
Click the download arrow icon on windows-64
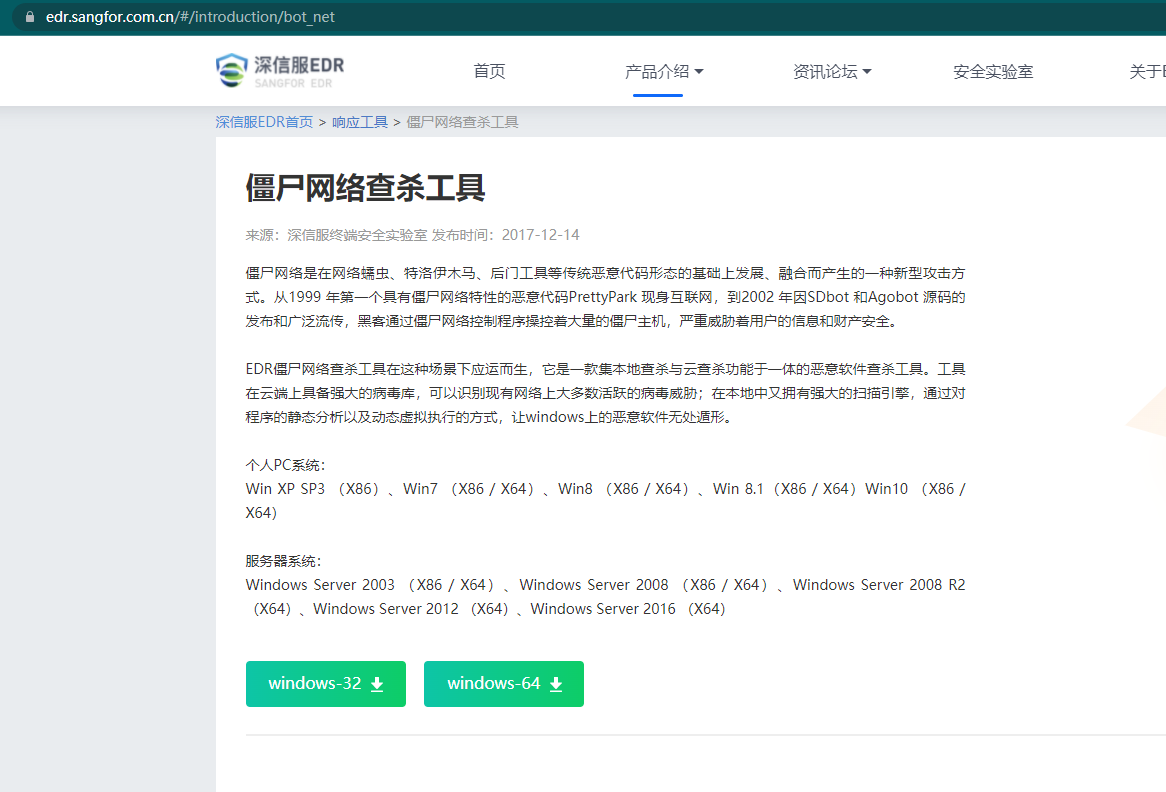tap(555, 684)
